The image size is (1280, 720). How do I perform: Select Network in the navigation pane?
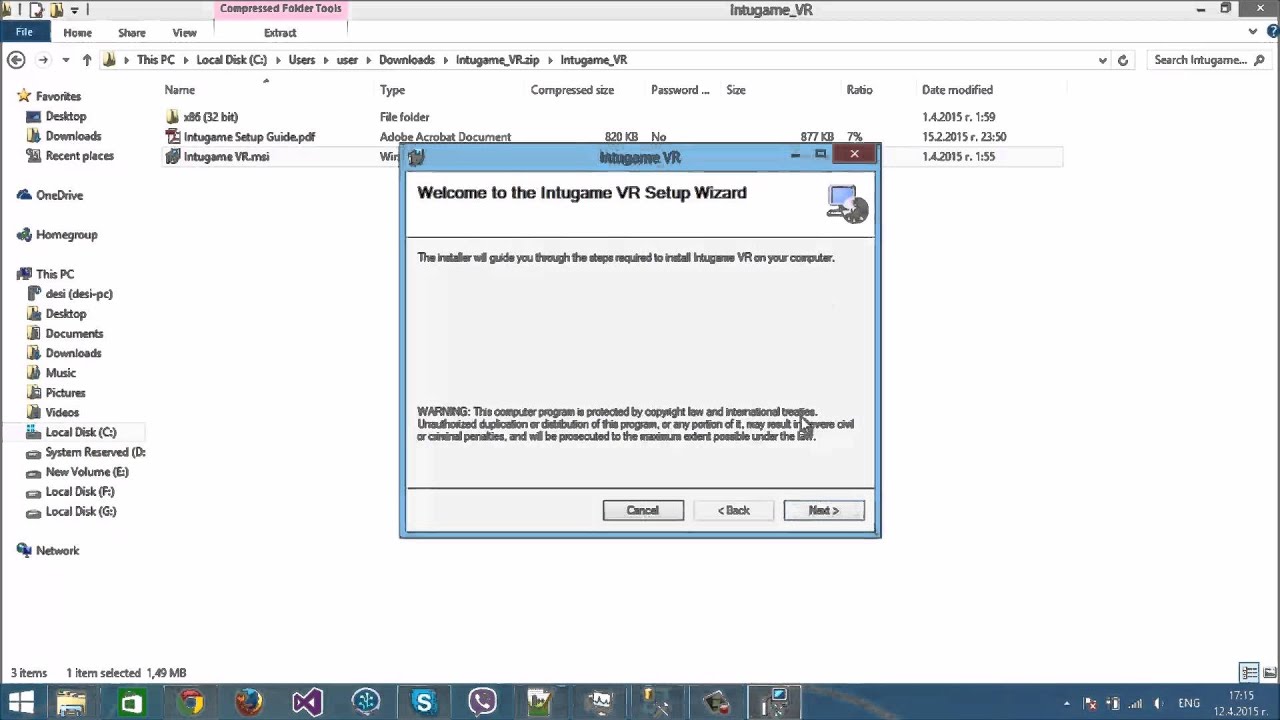coord(57,551)
